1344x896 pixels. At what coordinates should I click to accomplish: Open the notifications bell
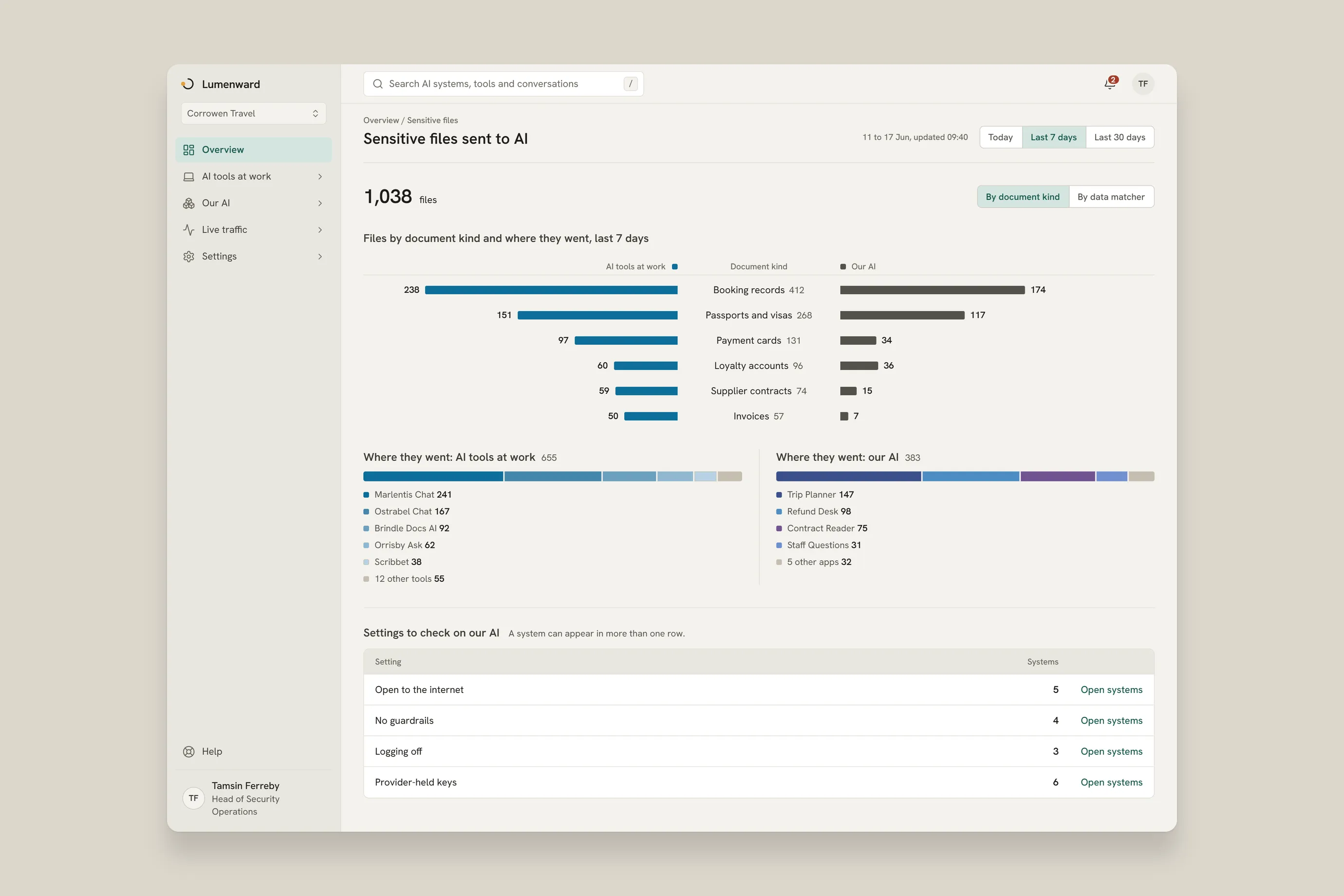[1110, 83]
